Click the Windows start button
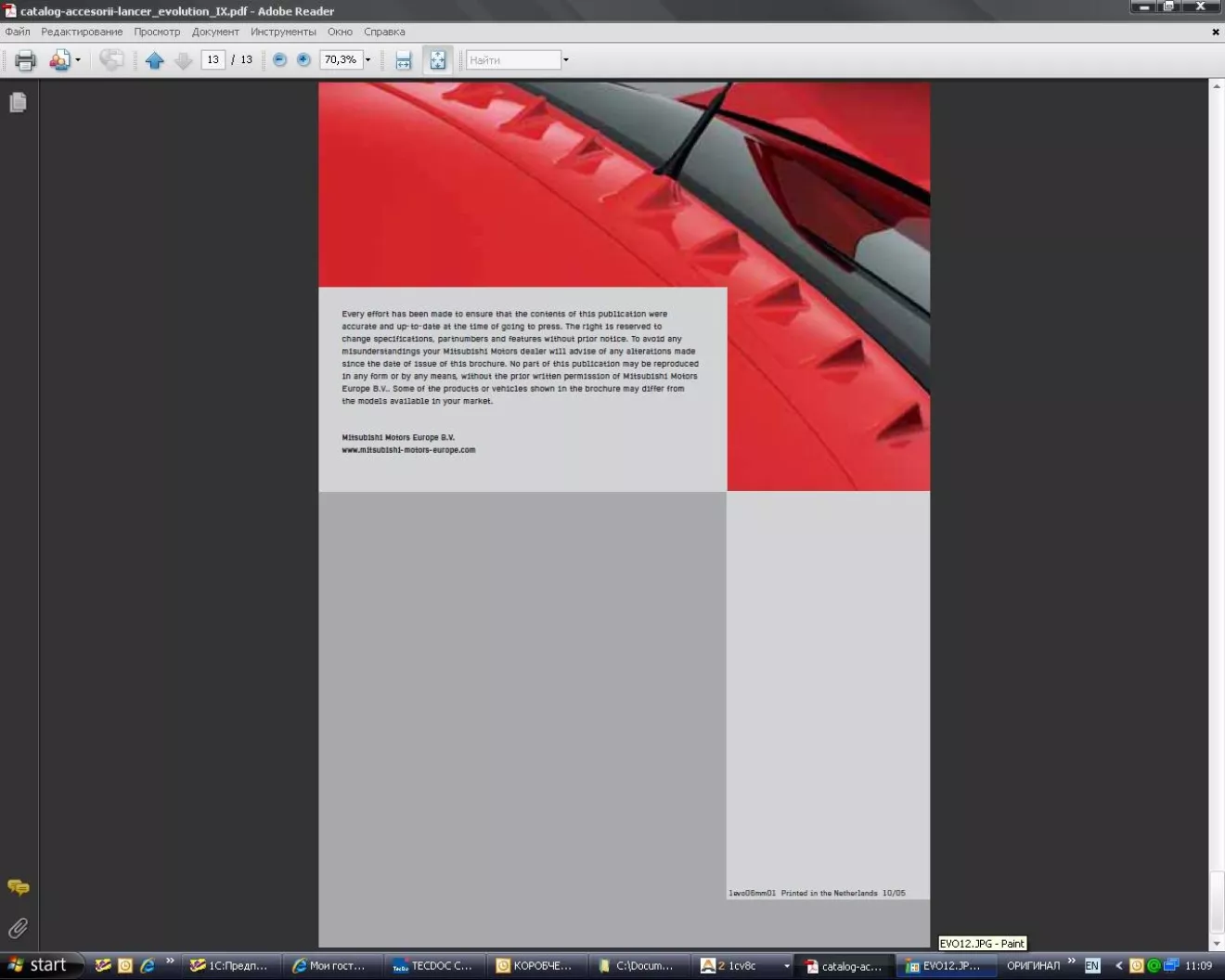Image resolution: width=1225 pixels, height=980 pixels. point(39,965)
